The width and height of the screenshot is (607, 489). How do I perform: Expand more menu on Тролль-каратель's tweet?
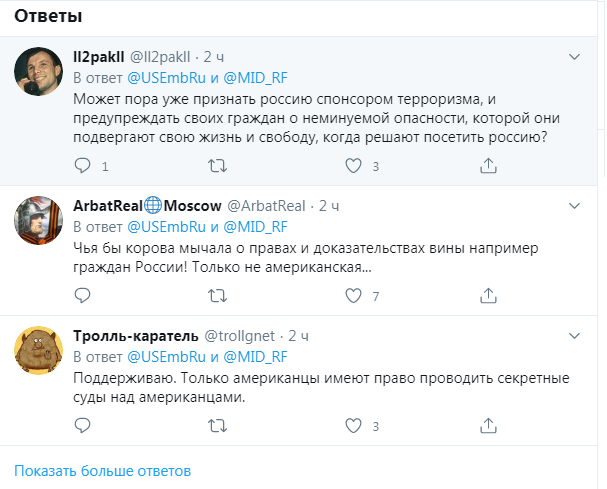coord(574,336)
